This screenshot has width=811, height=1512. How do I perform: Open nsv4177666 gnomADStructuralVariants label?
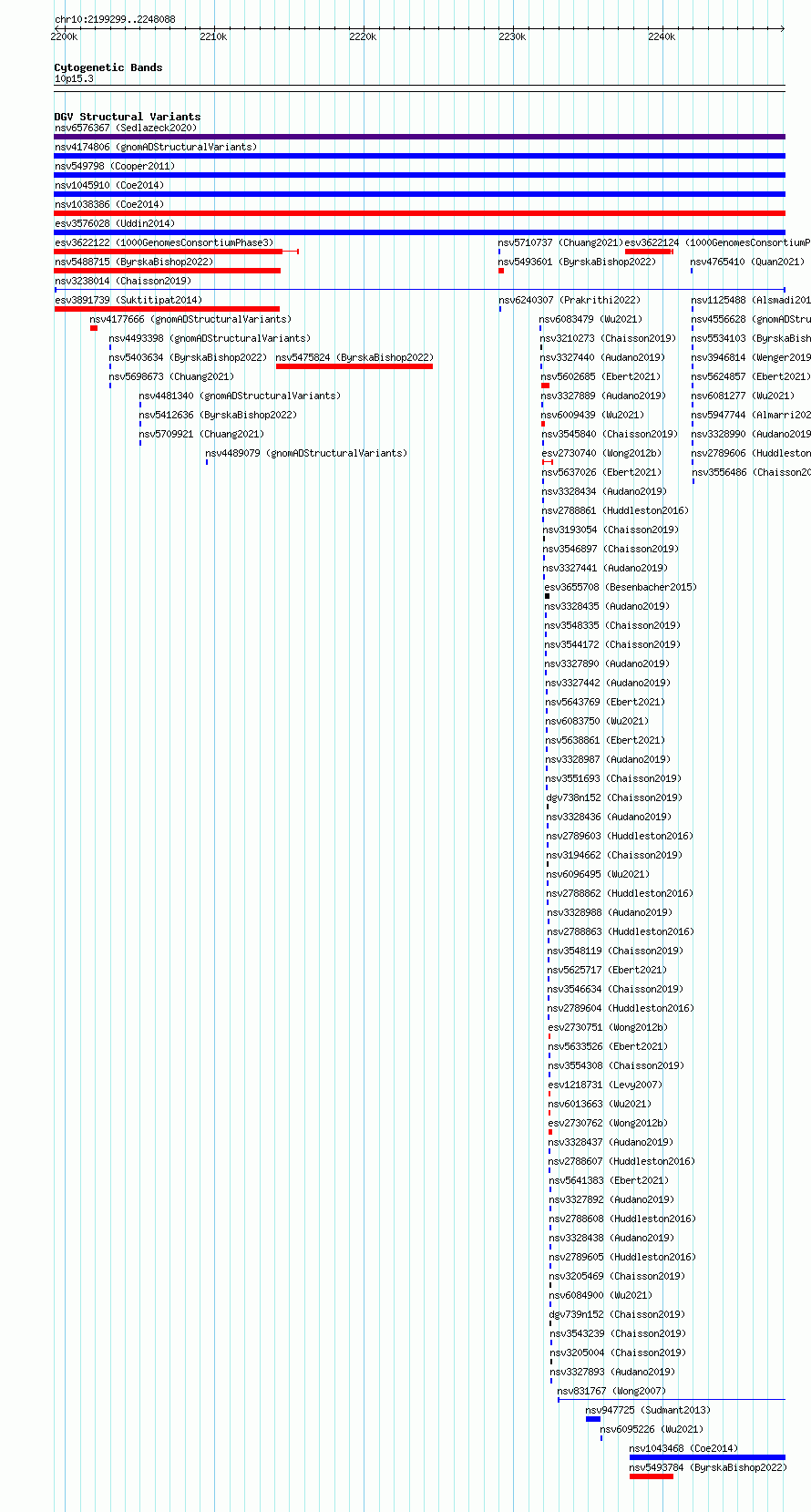(190, 319)
